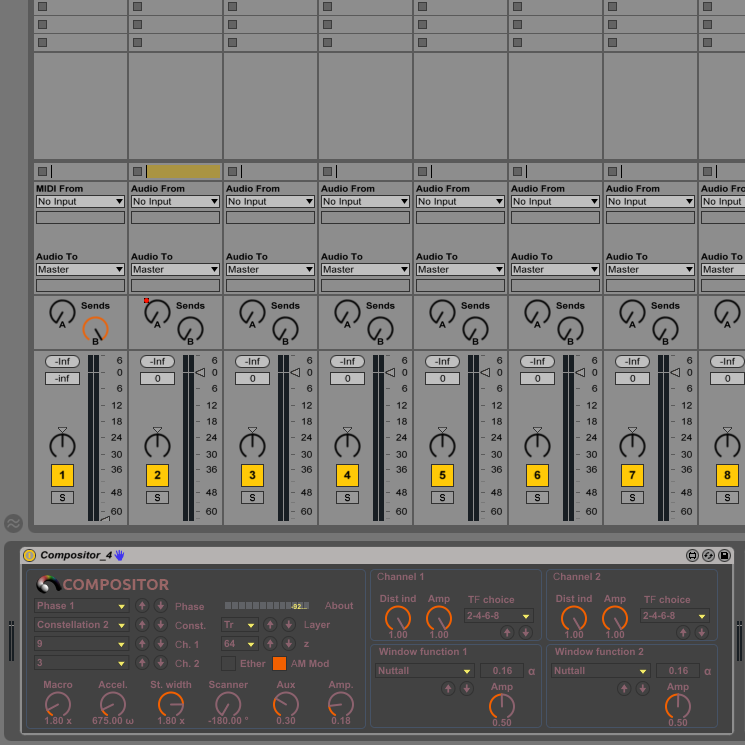Click the Compositor device save preset icon
The width and height of the screenshot is (745, 745).
[x=724, y=555]
